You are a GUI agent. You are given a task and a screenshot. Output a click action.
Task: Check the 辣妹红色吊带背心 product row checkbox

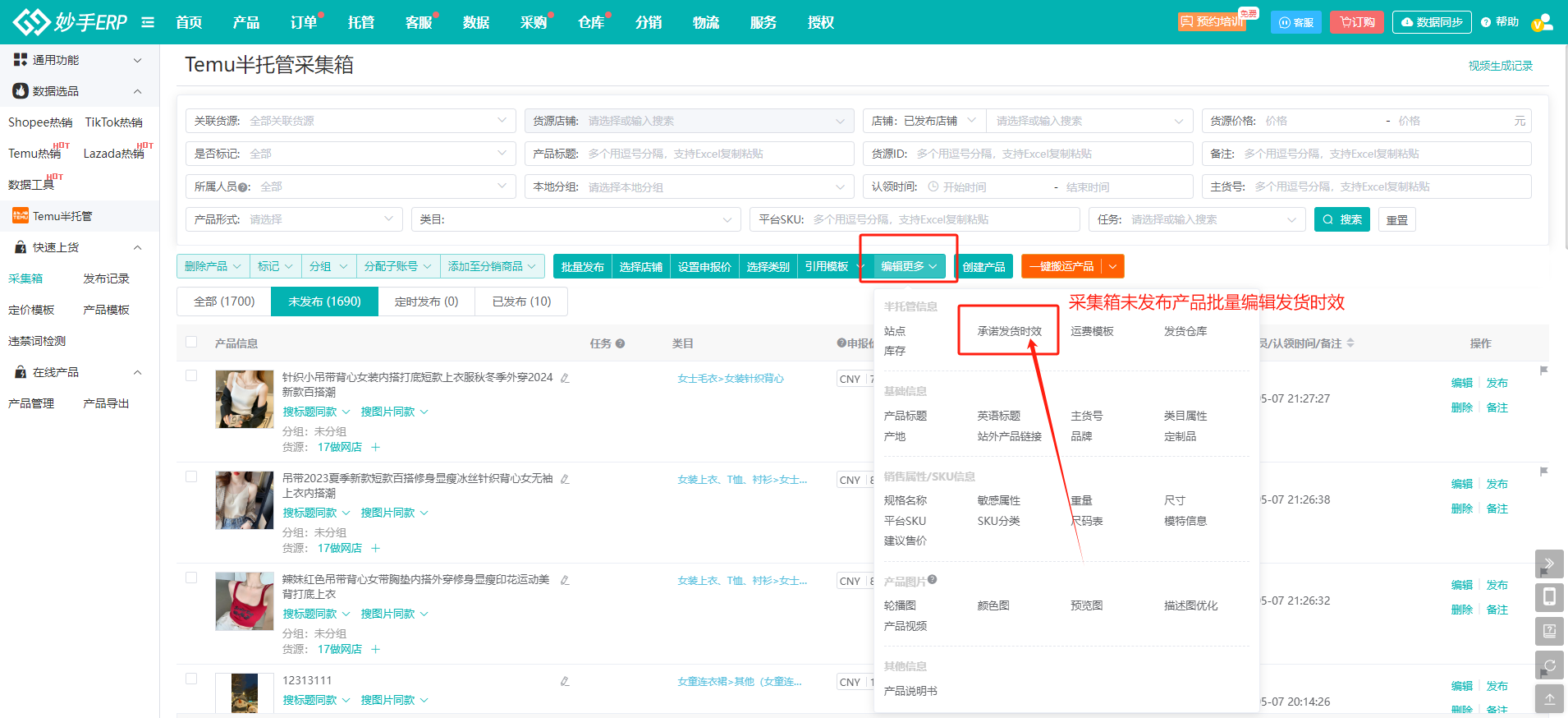(191, 578)
